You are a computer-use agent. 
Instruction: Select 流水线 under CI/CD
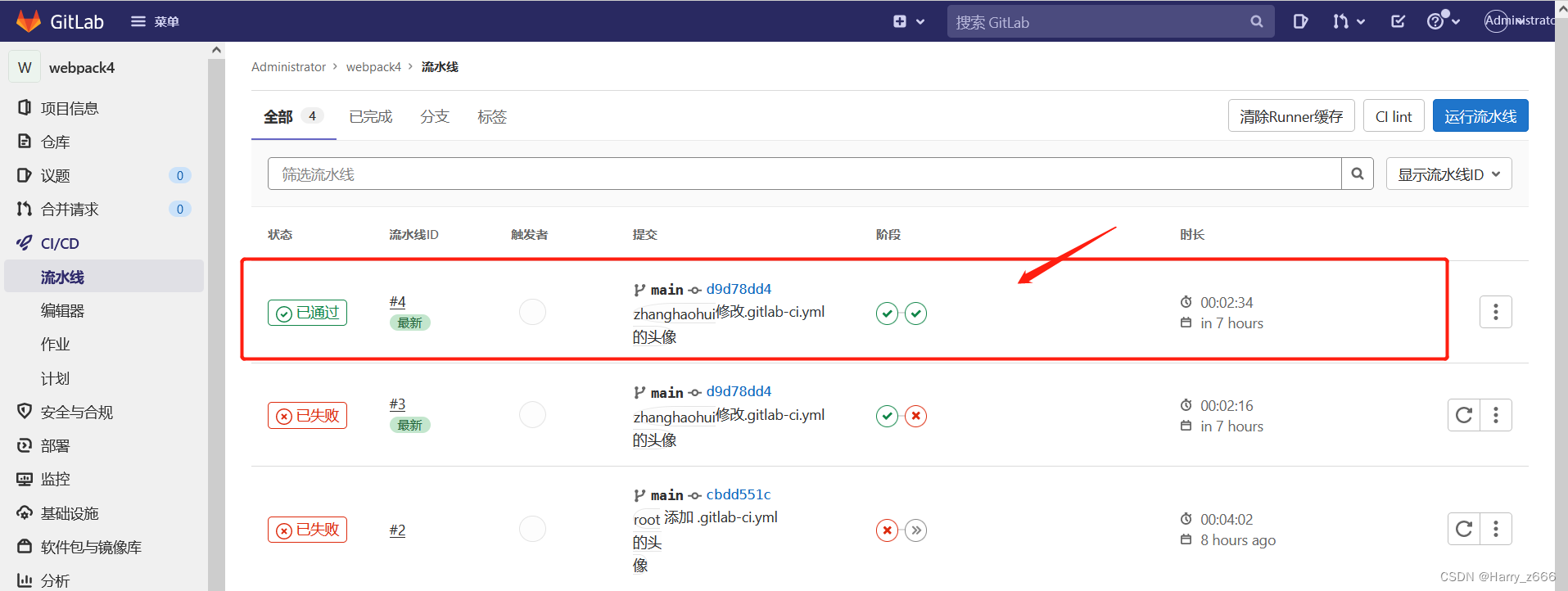(x=104, y=277)
